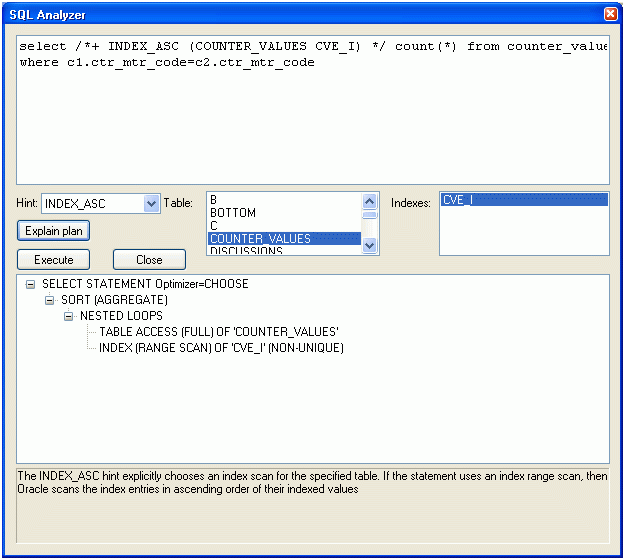
Task: Select the SORT (AGGREGATE) tree row
Action: pyautogui.click(x=114, y=300)
